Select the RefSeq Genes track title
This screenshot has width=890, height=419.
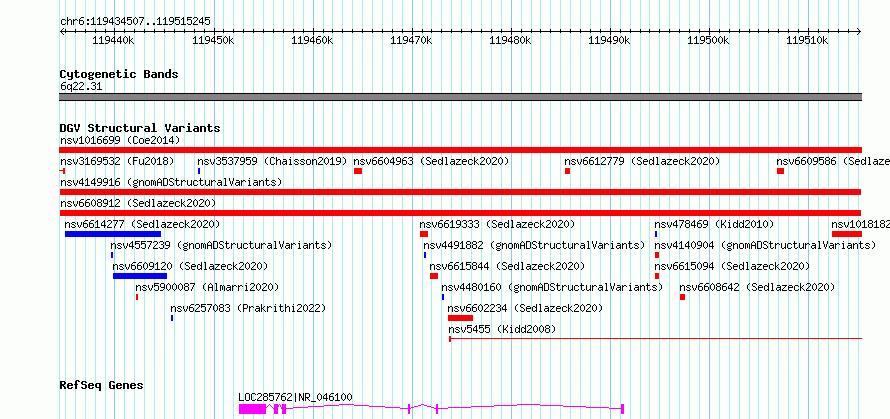coord(101,386)
